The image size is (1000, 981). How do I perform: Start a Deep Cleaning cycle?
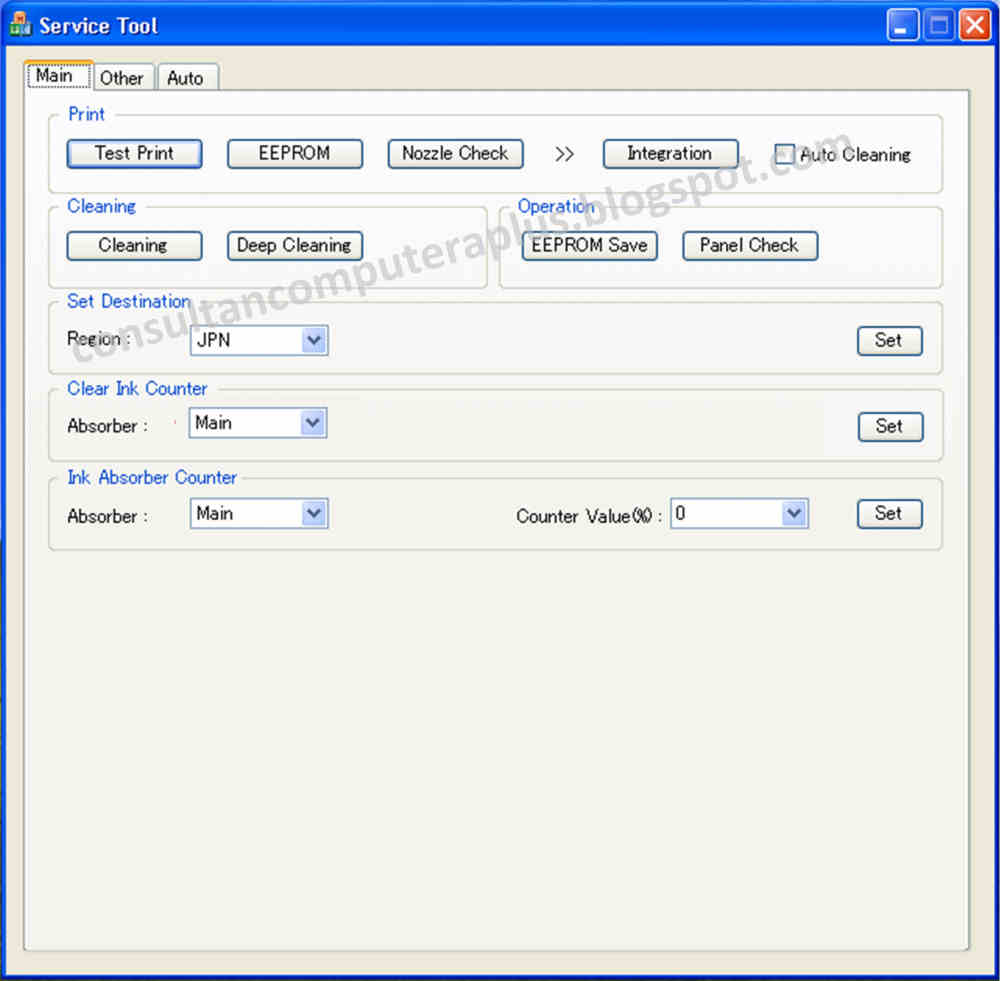click(x=294, y=245)
